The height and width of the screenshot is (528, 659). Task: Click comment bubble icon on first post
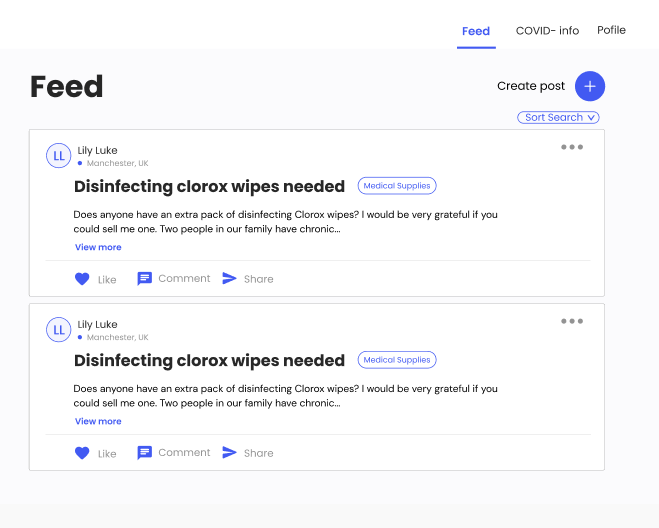click(145, 279)
